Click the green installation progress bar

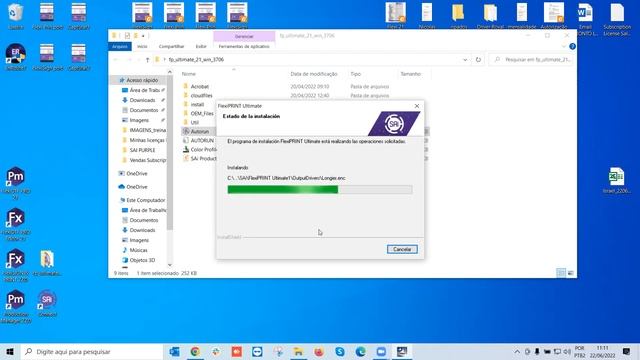(x=320, y=189)
